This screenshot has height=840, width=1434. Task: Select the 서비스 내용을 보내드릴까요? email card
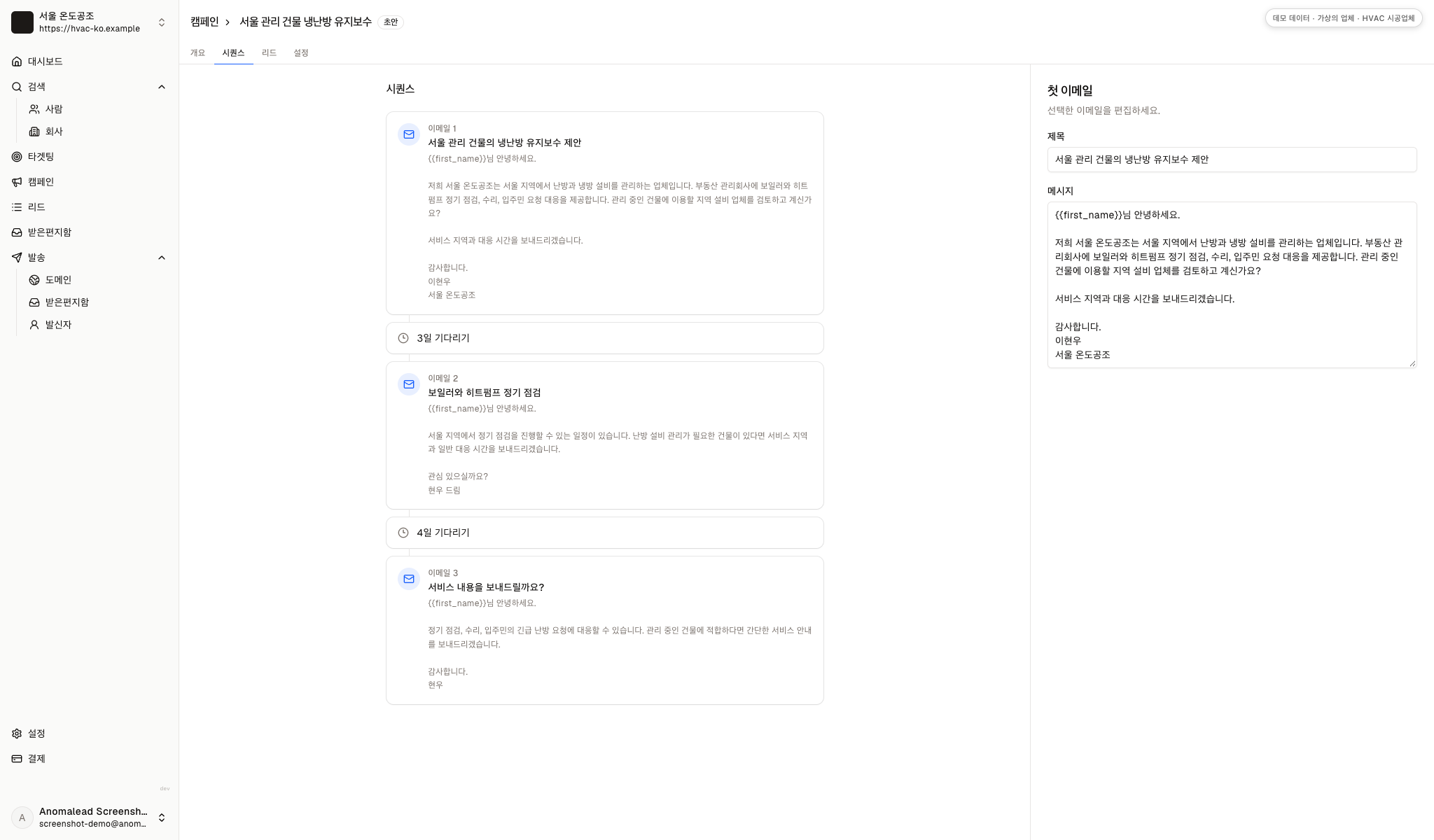(x=604, y=630)
